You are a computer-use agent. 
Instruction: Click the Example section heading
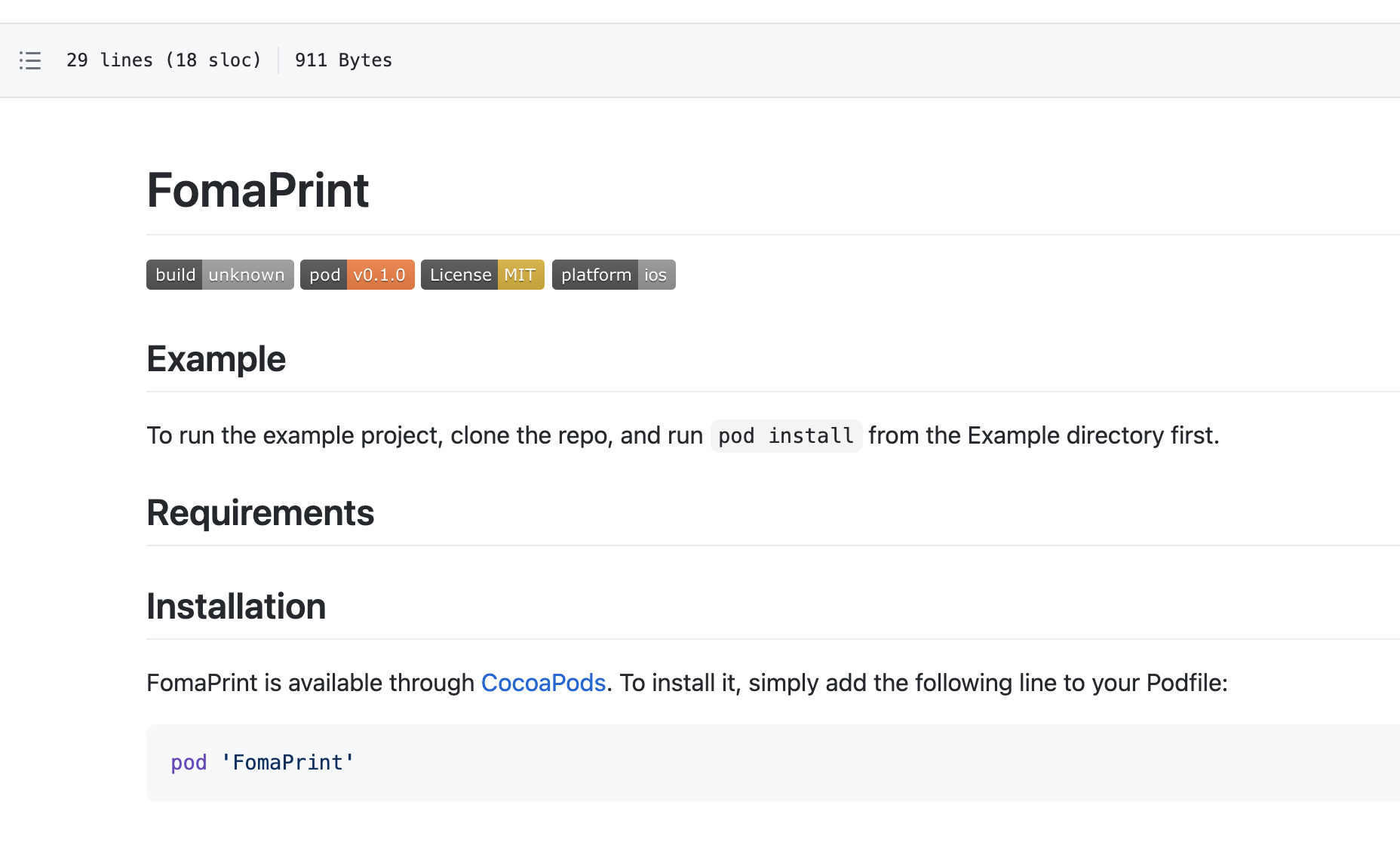point(216,359)
